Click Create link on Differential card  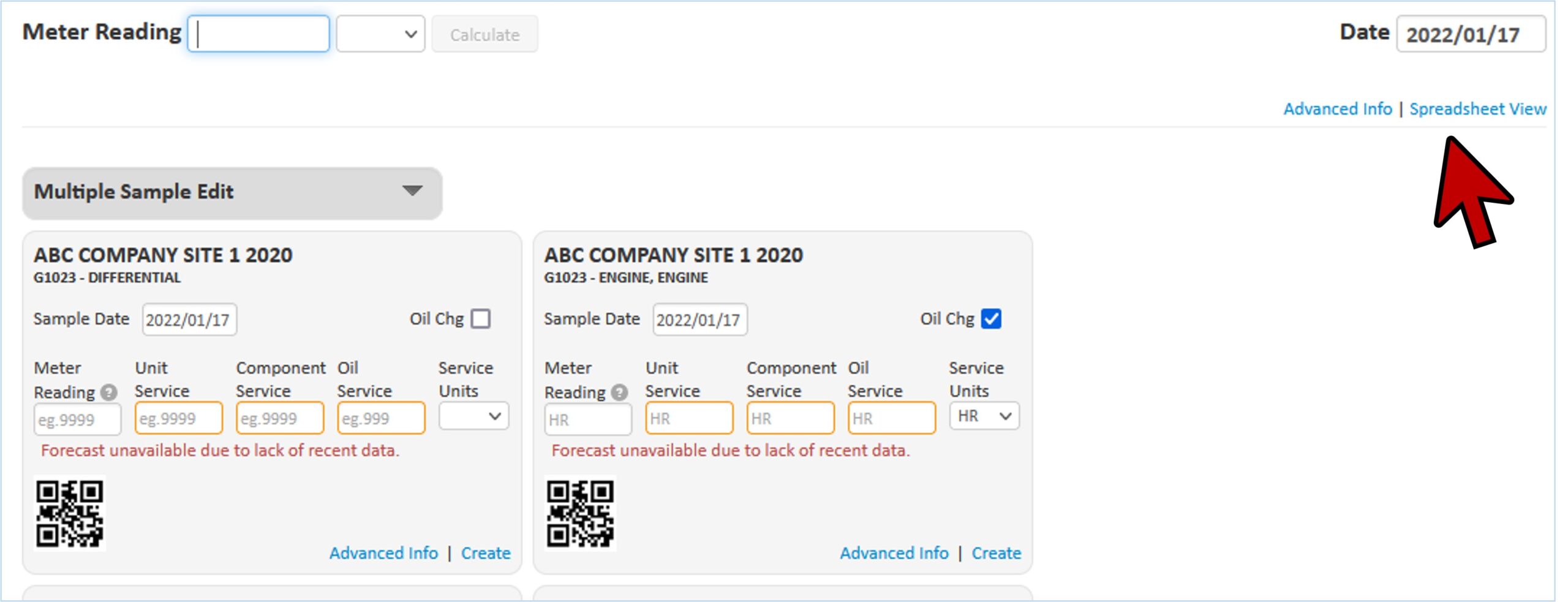(x=485, y=553)
